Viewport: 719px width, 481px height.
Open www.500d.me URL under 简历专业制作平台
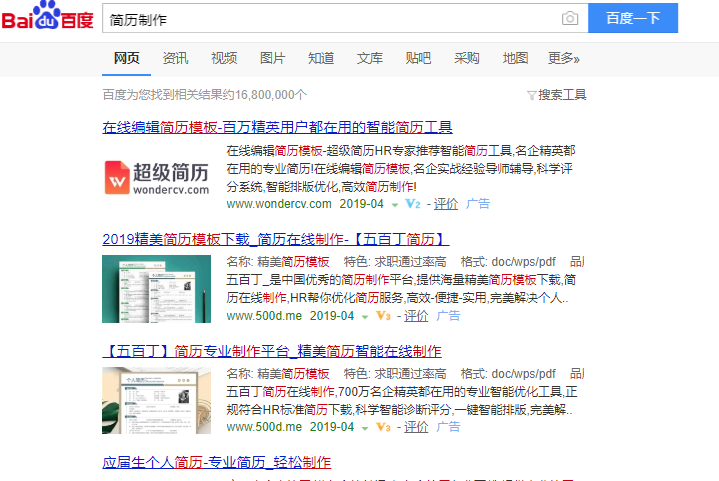point(264,427)
